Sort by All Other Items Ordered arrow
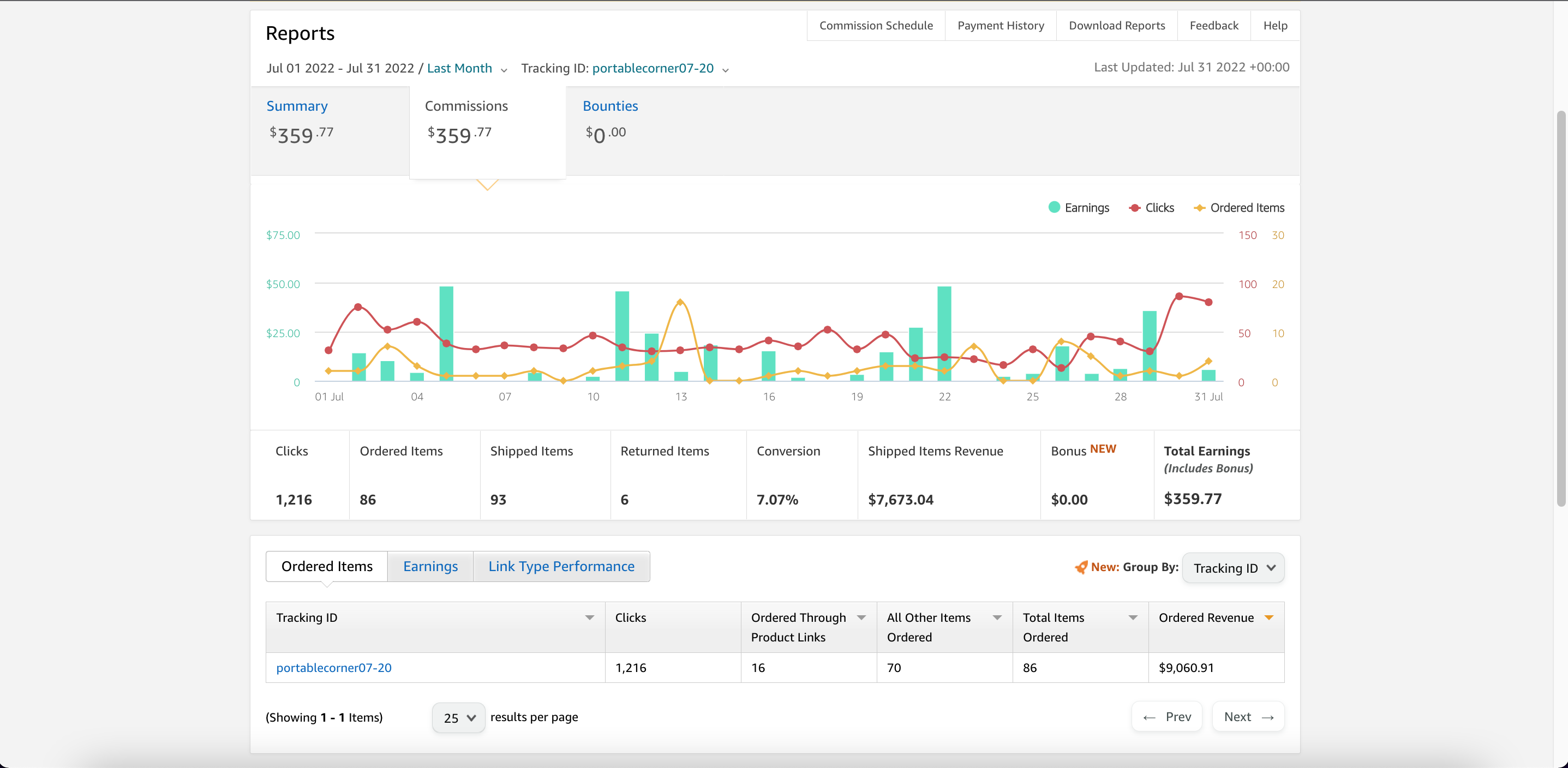 [x=997, y=617]
